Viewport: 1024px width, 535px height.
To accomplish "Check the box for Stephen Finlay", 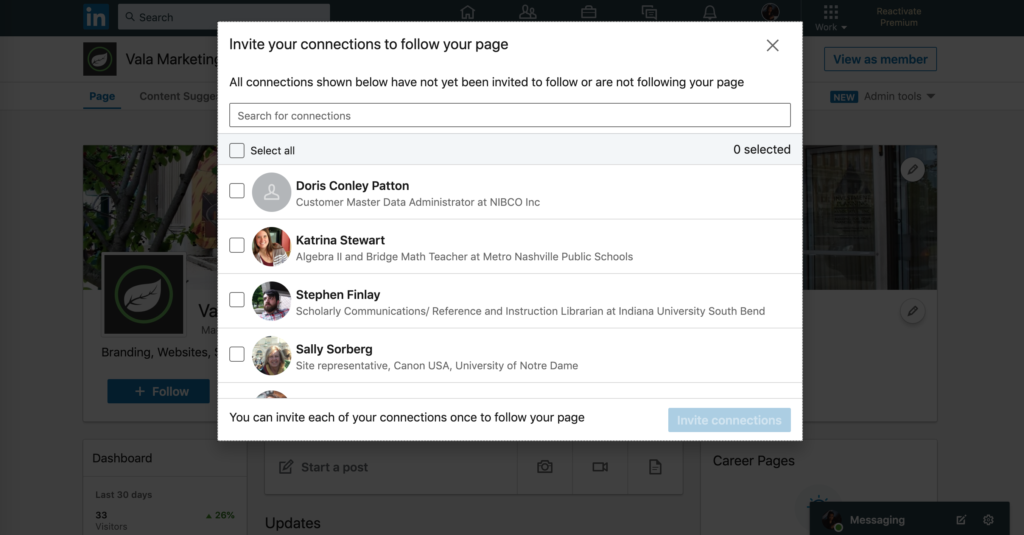I will 237,300.
